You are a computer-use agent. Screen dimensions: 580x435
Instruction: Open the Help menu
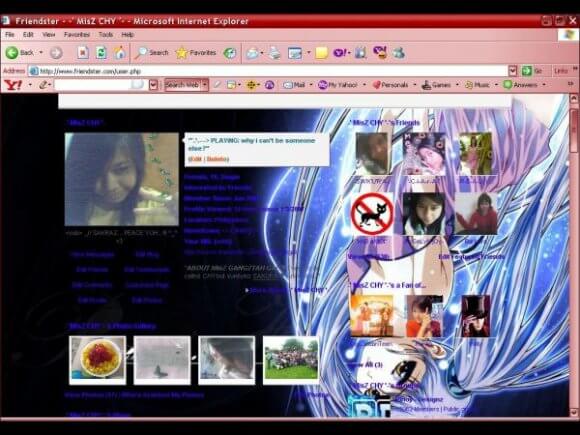(x=127, y=35)
